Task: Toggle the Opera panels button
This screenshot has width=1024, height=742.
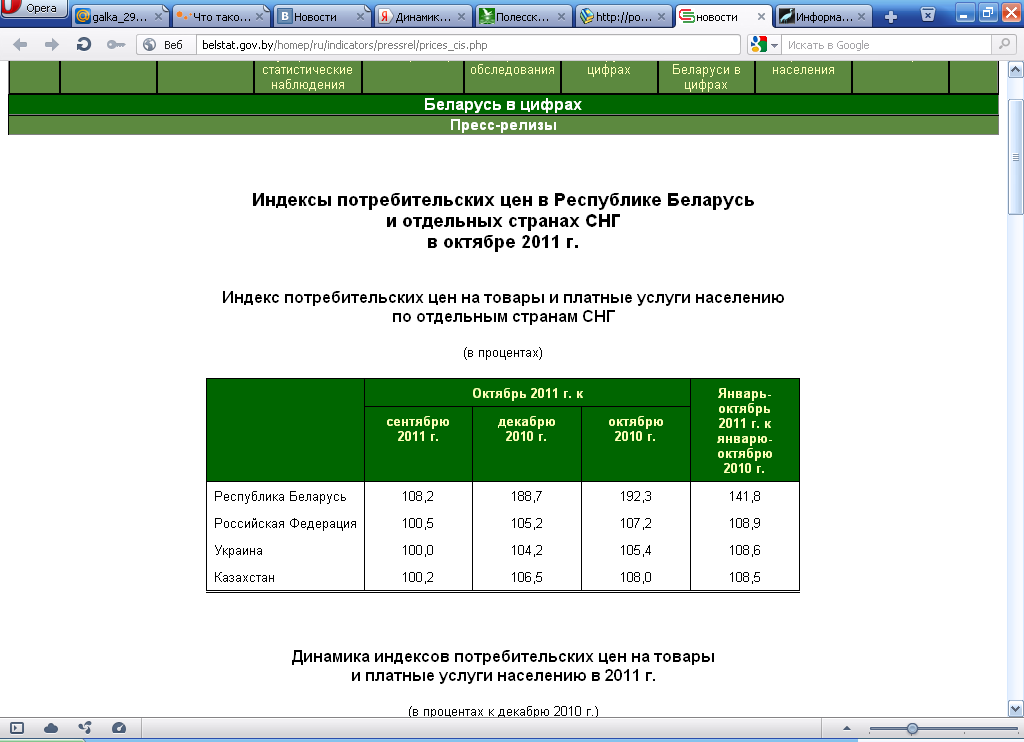Action: click(x=17, y=728)
